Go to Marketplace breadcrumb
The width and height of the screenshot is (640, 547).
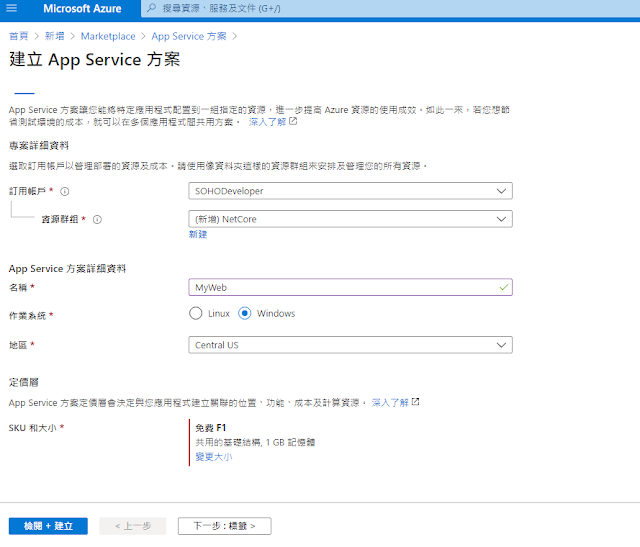108,36
